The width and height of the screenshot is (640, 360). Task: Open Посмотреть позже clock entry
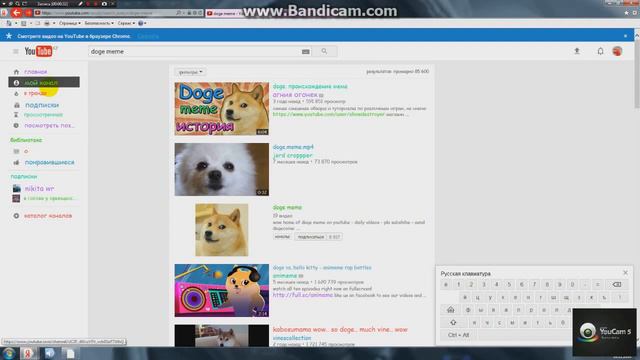pyautogui.click(x=44, y=125)
